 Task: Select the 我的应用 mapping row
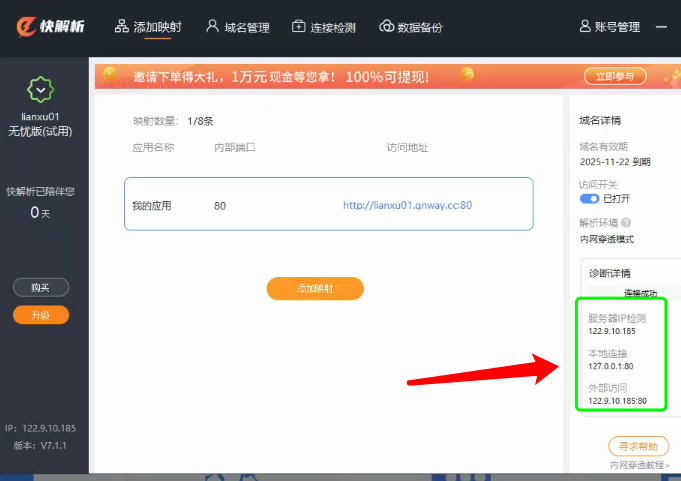click(x=329, y=204)
